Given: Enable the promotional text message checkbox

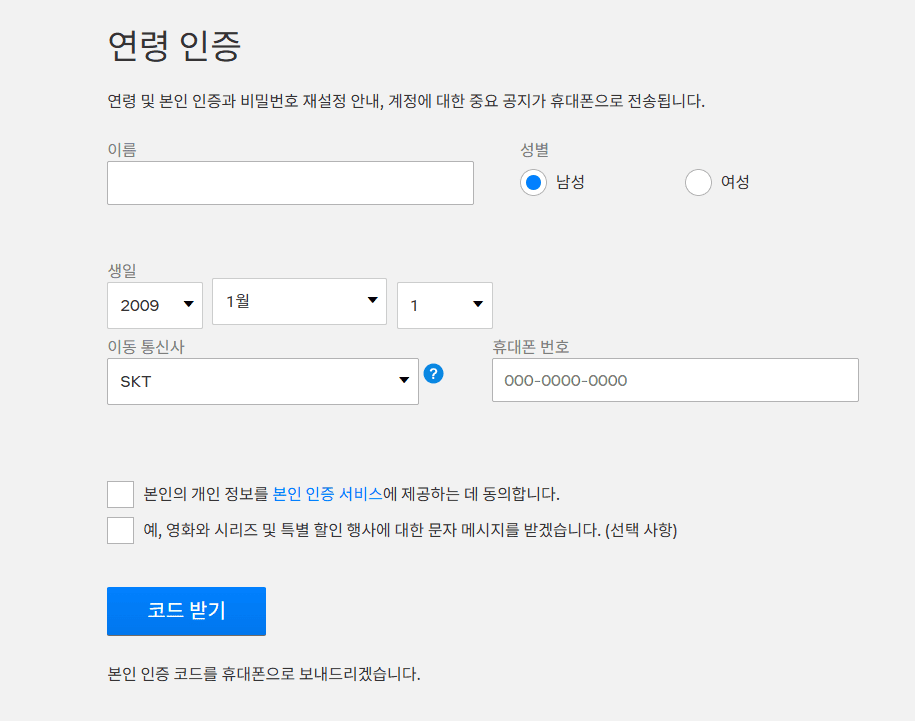Looking at the screenshot, I should coord(120,530).
